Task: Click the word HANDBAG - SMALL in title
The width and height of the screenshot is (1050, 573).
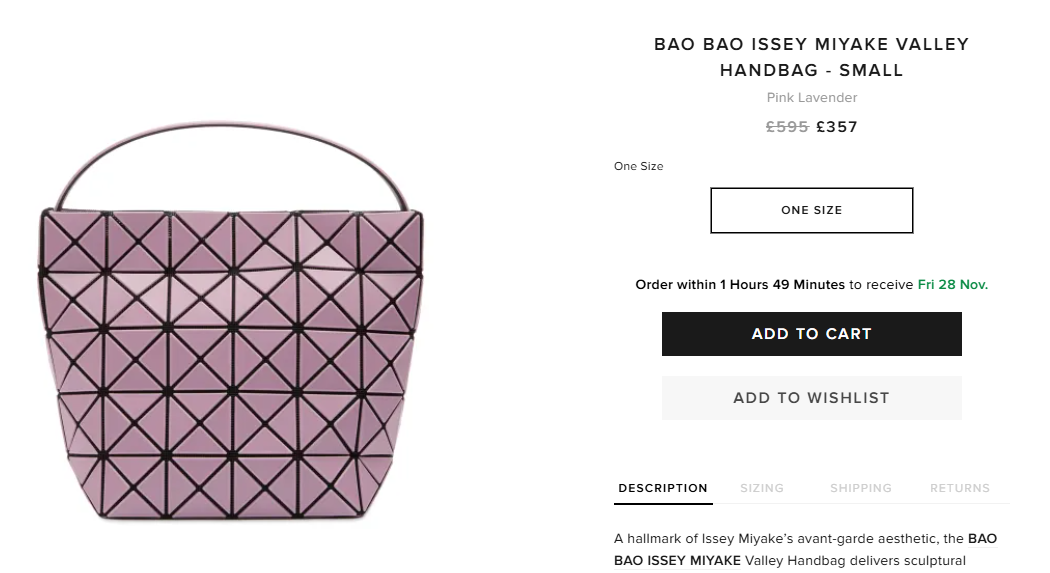Action: click(x=811, y=71)
